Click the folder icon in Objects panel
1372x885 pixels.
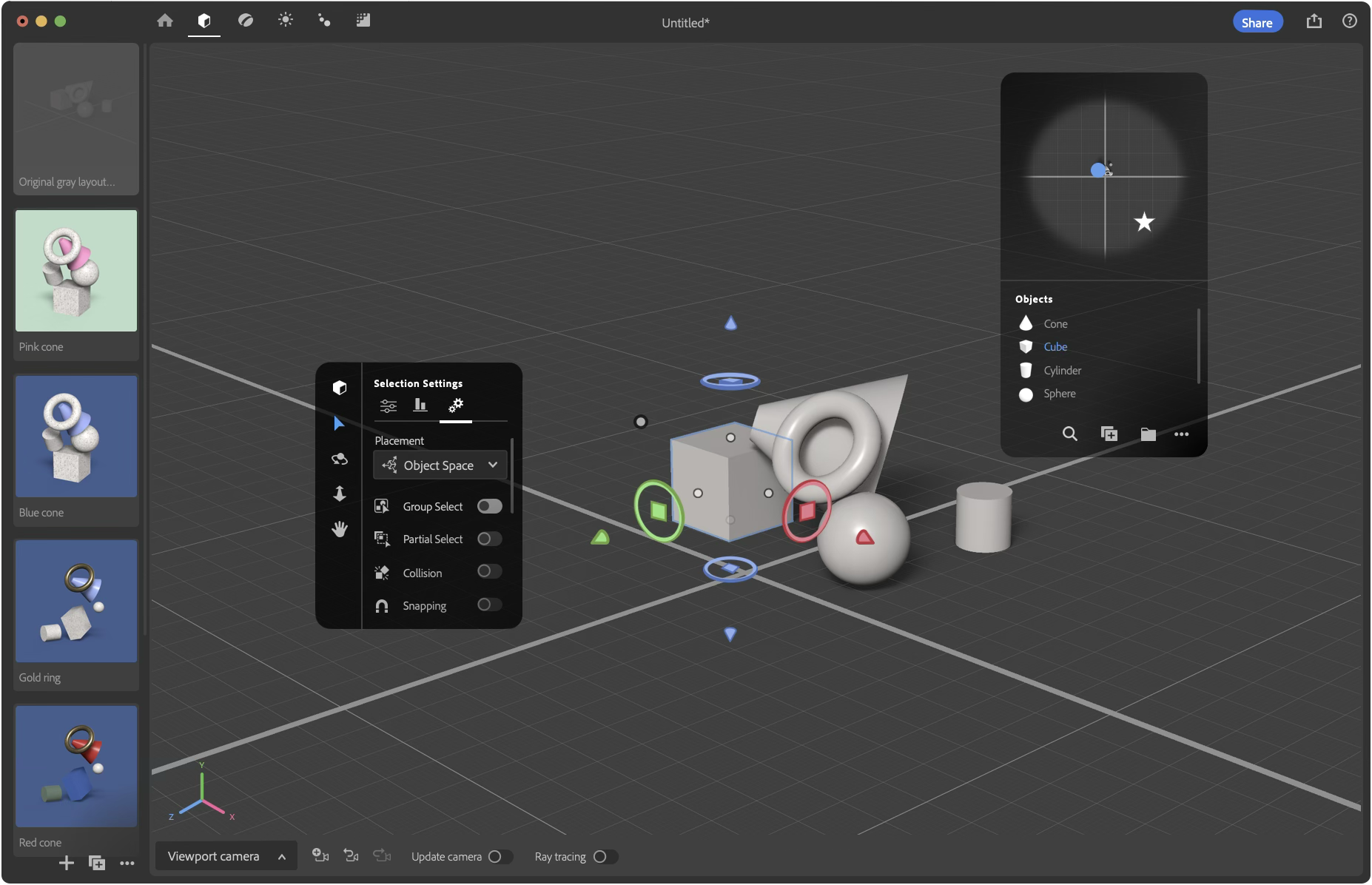pos(1148,434)
